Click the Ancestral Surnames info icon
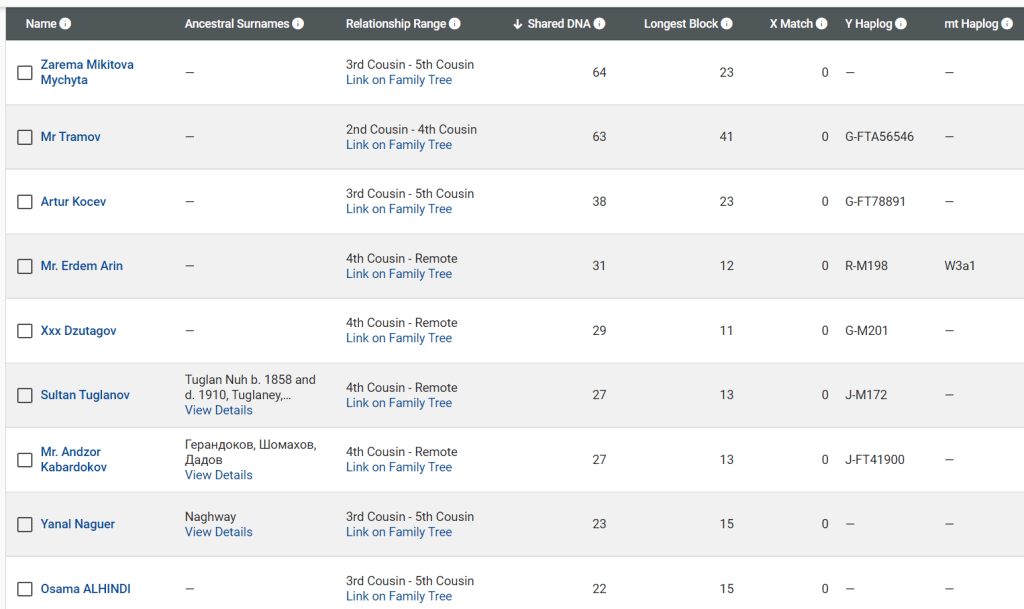The width and height of the screenshot is (1024, 609). click(x=298, y=24)
